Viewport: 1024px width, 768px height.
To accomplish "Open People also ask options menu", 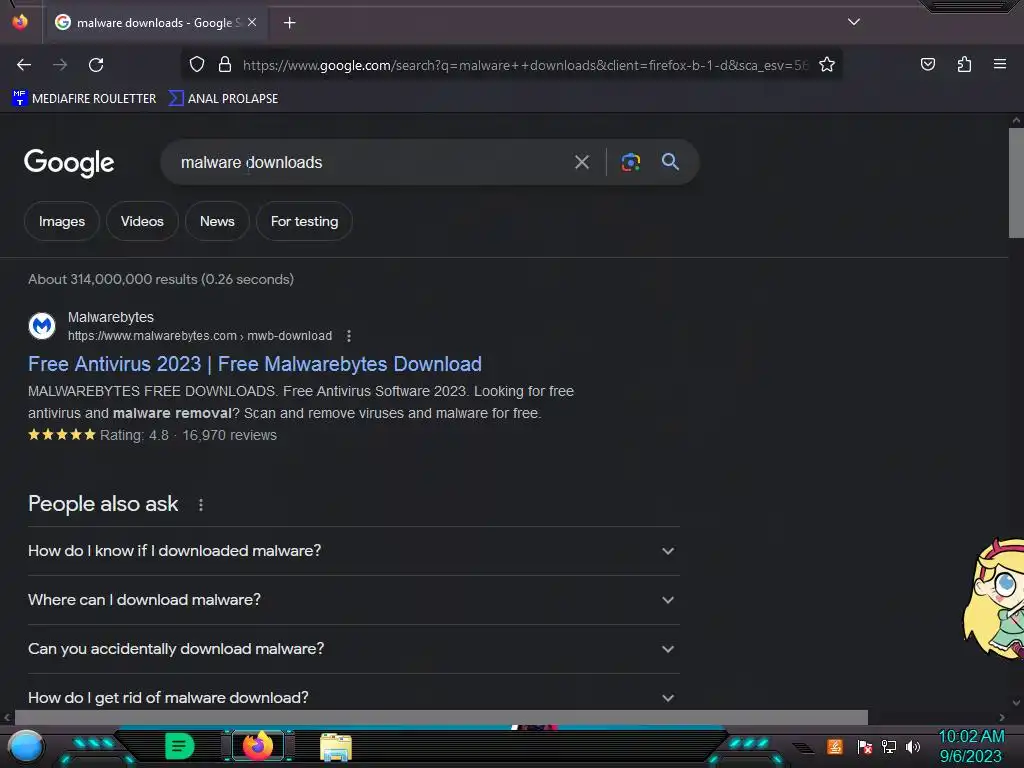I will tap(201, 505).
